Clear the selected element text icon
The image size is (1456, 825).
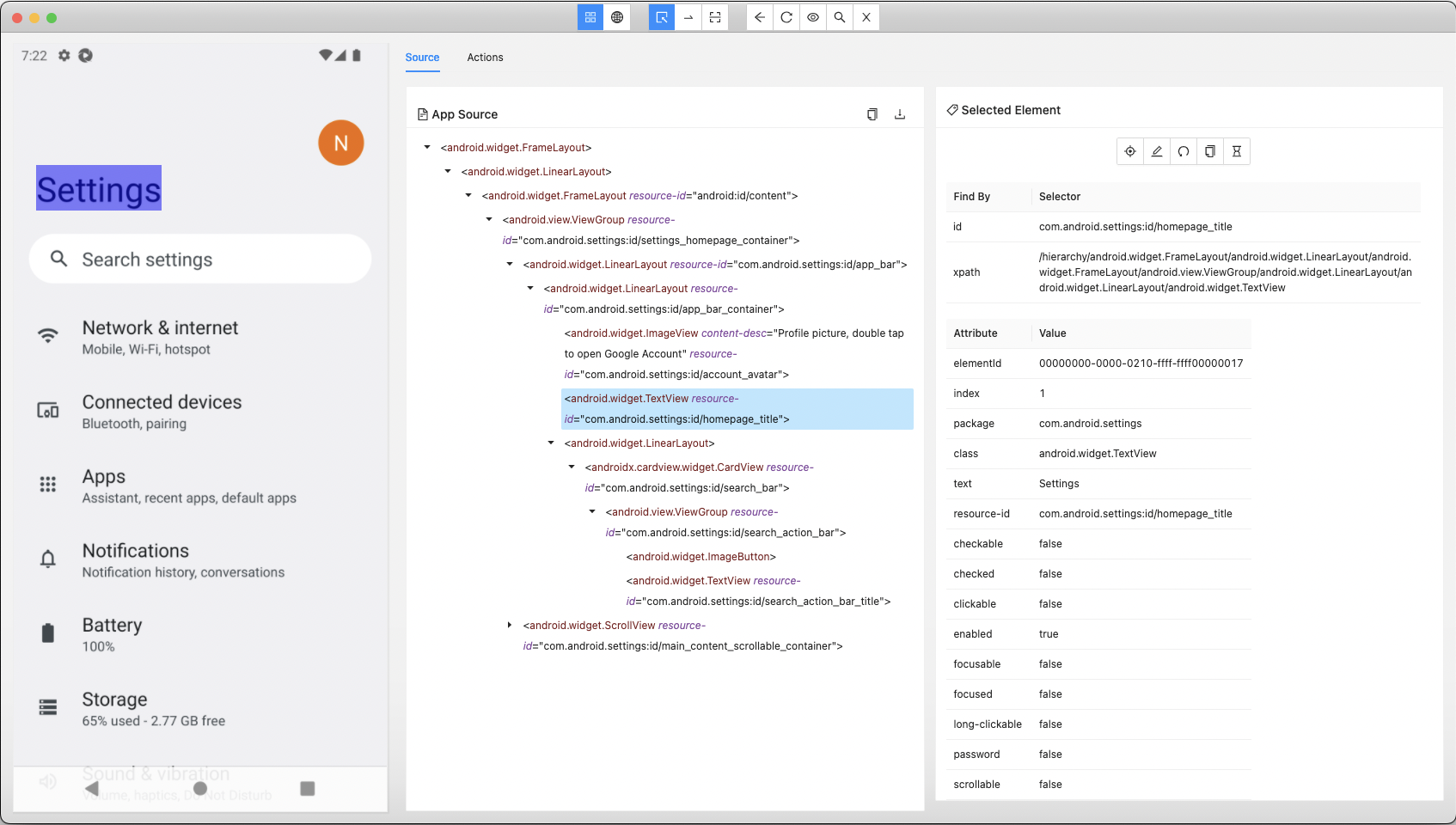pos(1184,151)
